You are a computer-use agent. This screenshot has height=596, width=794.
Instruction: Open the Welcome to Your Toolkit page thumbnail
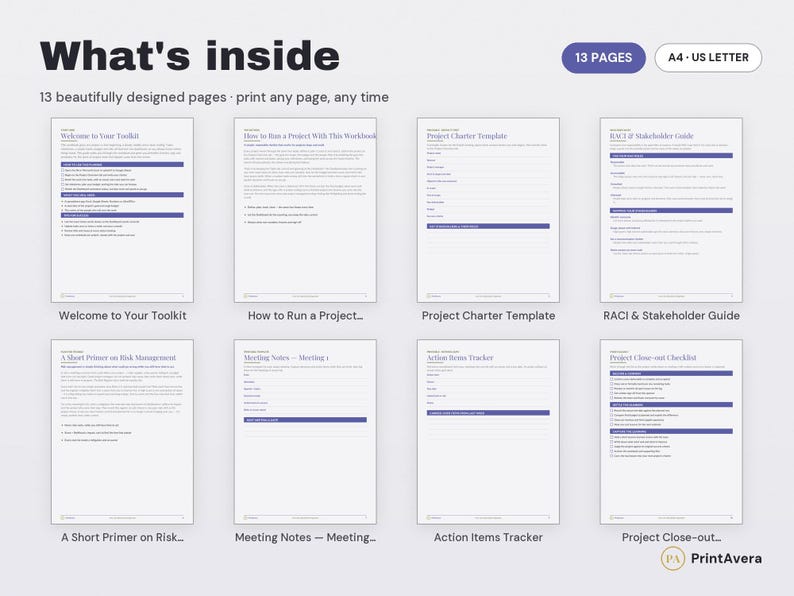point(122,210)
